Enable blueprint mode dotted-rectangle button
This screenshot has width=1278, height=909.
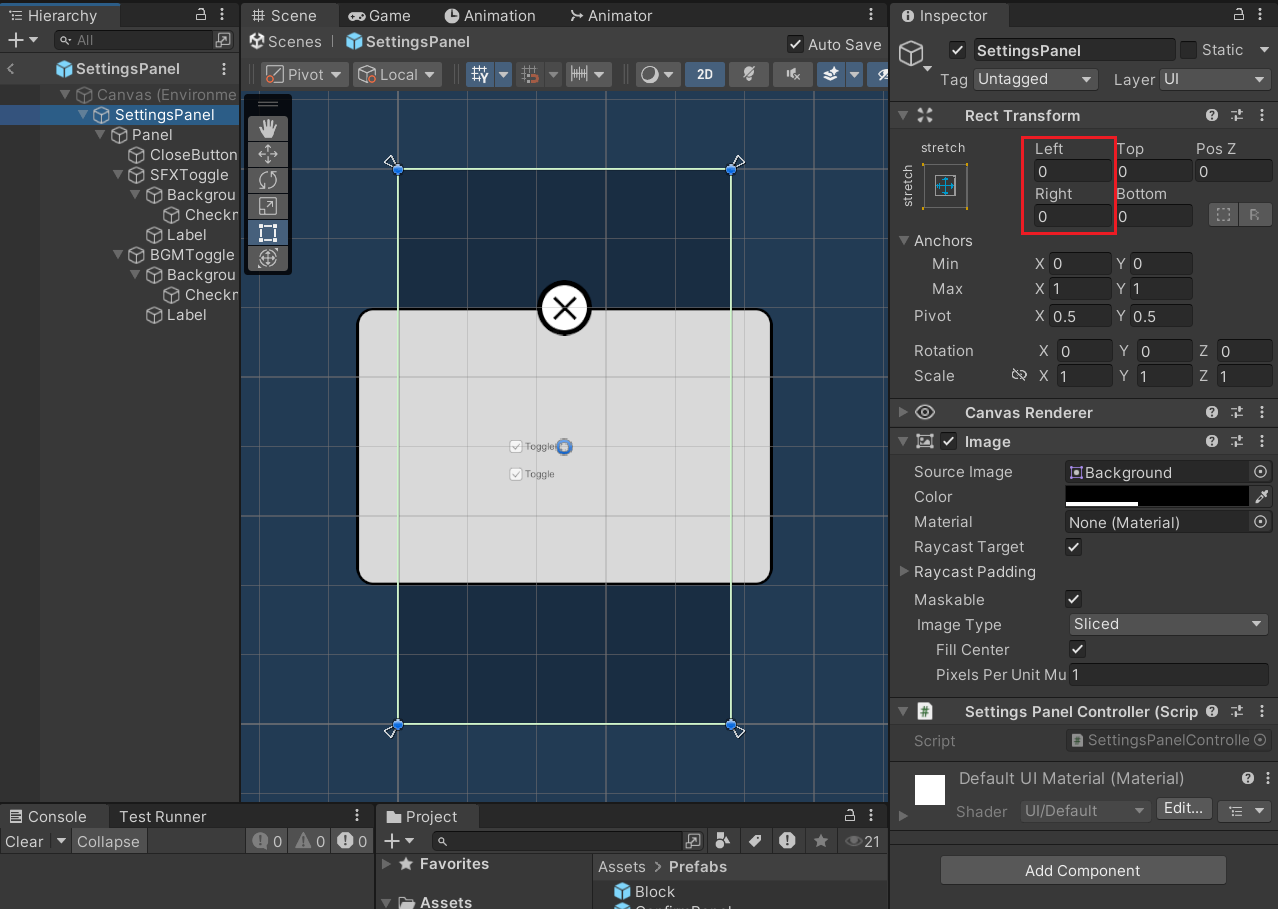(1223, 214)
